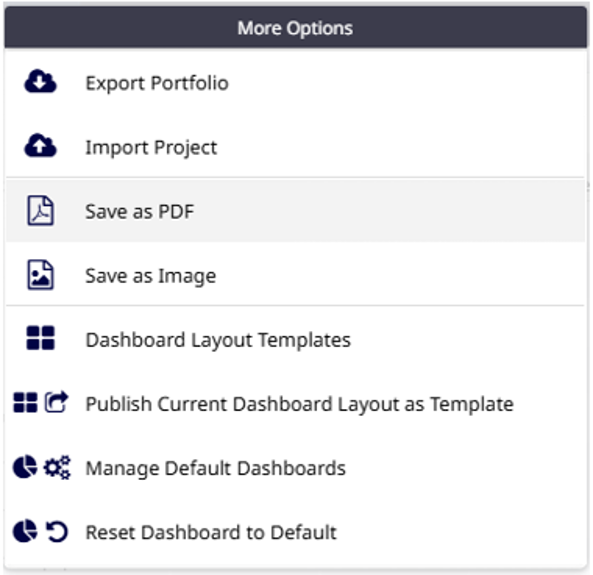Click the pie chart icon beside Reset Dashboard
Screen dimensions: 593x575
tap(25, 531)
